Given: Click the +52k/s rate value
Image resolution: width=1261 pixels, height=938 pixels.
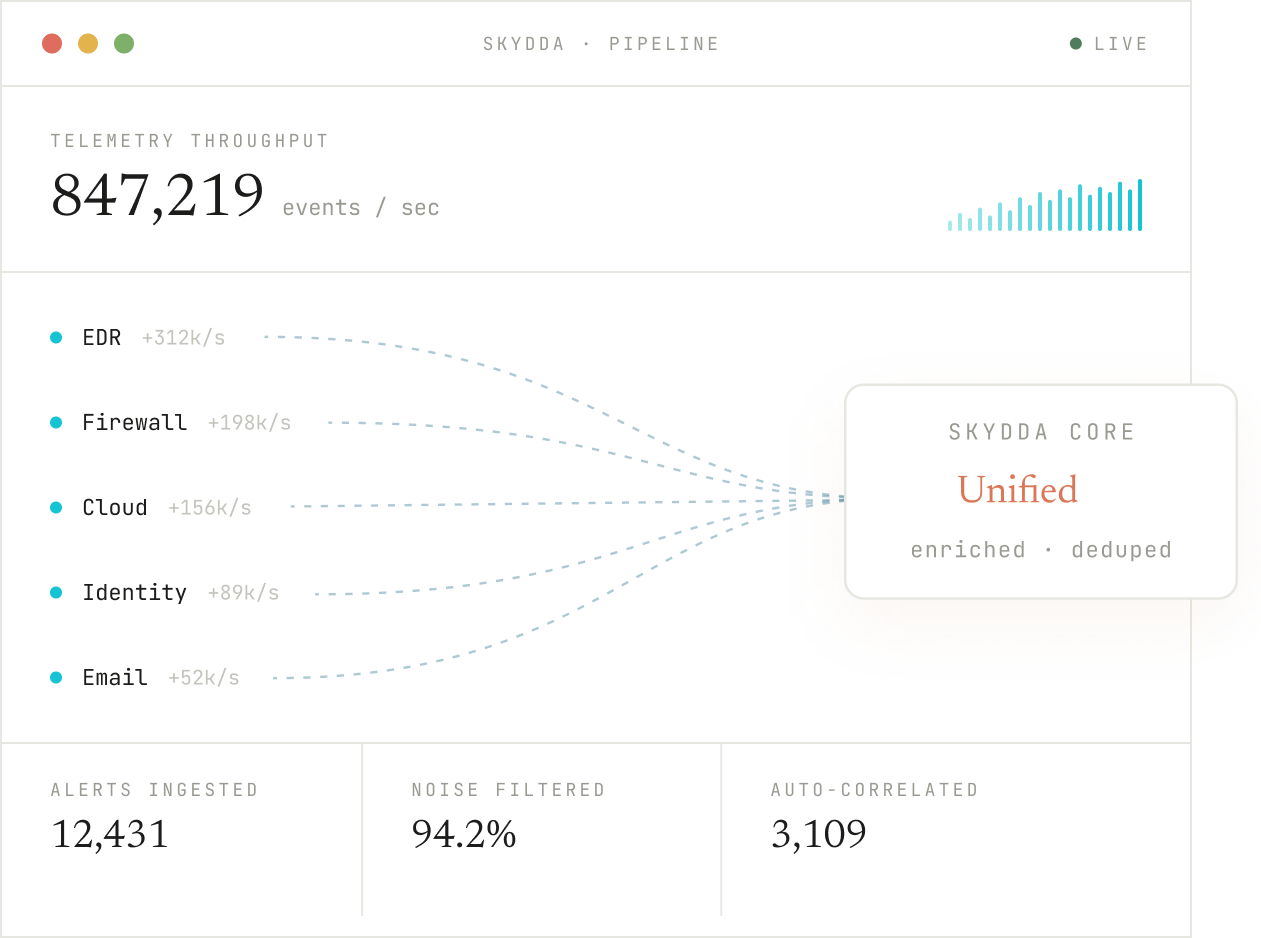Looking at the screenshot, I should click(x=204, y=678).
